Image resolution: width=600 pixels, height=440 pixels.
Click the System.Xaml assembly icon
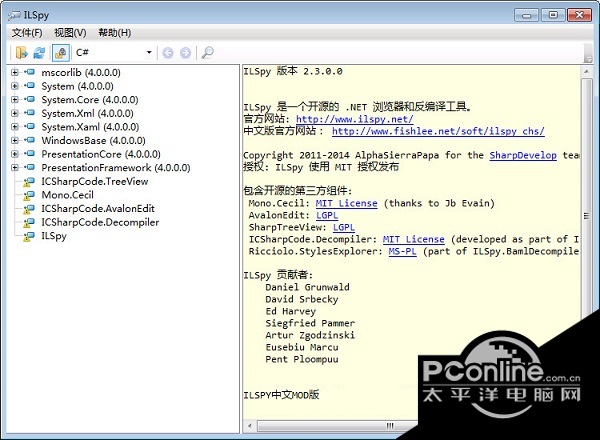pos(29,126)
